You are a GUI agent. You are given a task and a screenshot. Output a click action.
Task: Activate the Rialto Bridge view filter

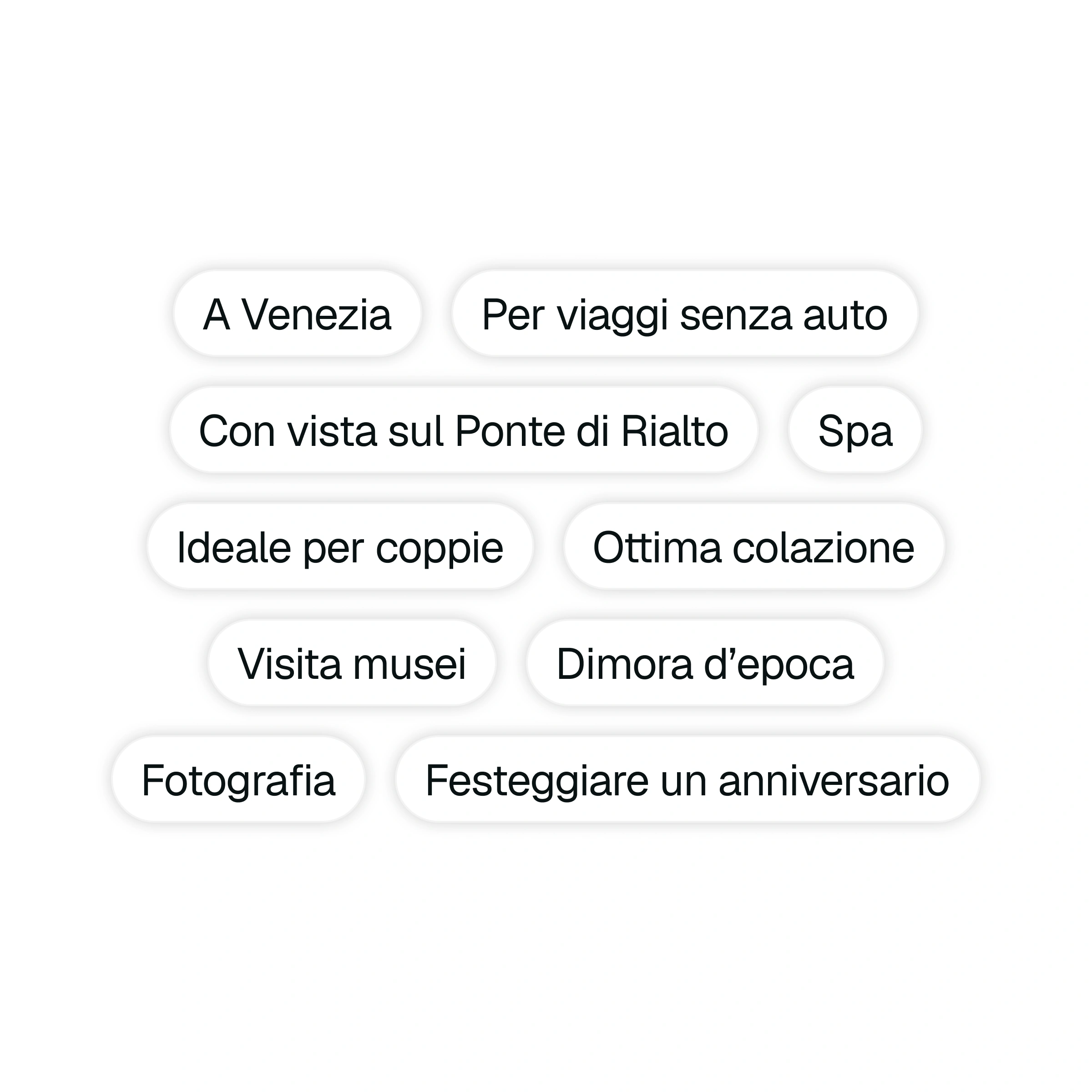pyautogui.click(x=464, y=431)
